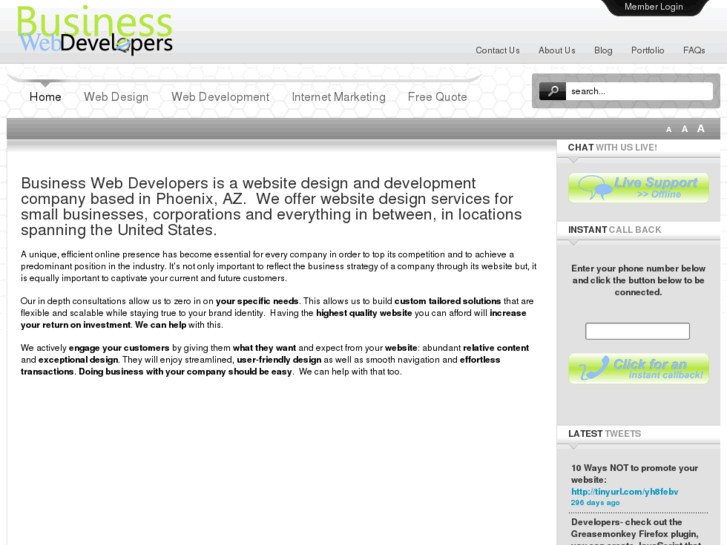Click text 'Enter your phone number below'
727x545 pixels.
pyautogui.click(x=638, y=269)
